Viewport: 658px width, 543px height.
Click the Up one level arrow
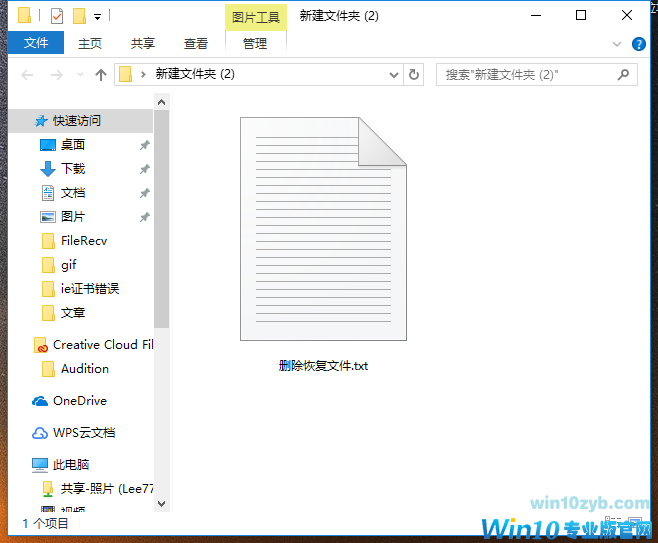tap(101, 75)
